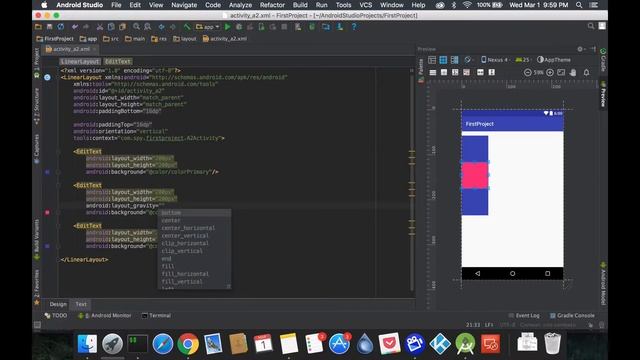Click the Open folder toolbar icon
Image resolution: width=640 pixels, height=360 pixels.
click(38, 27)
